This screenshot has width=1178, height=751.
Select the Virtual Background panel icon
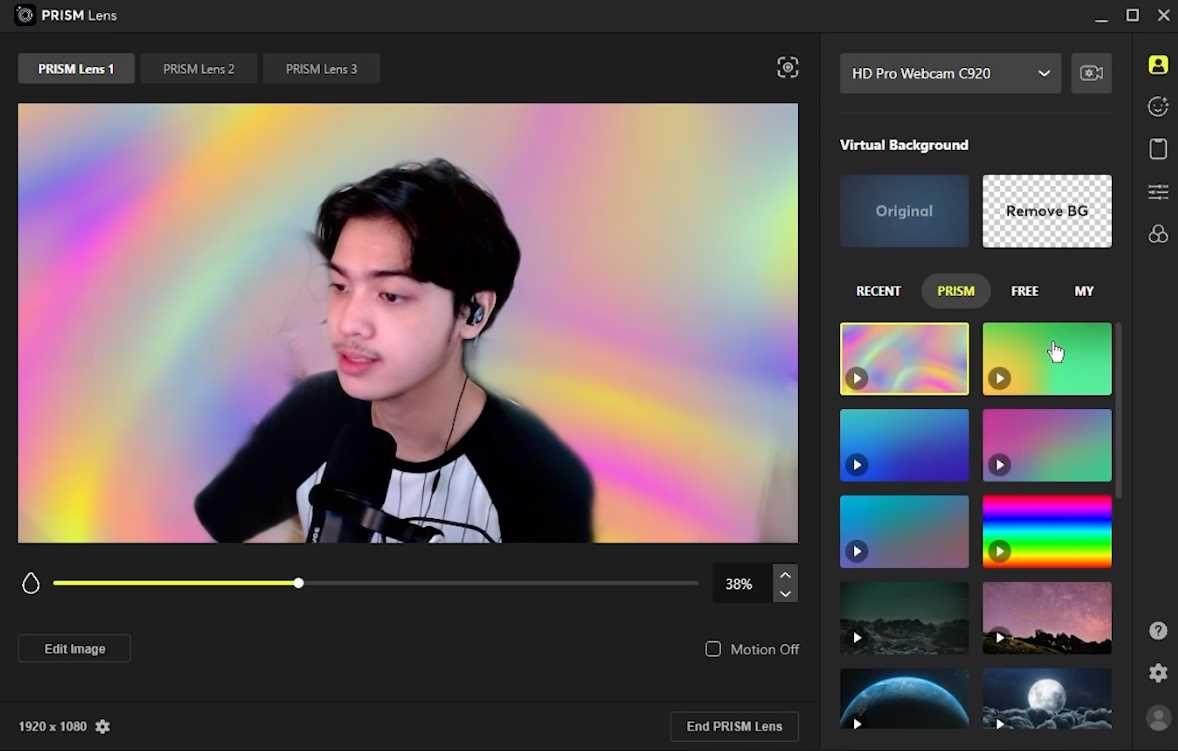click(1157, 64)
